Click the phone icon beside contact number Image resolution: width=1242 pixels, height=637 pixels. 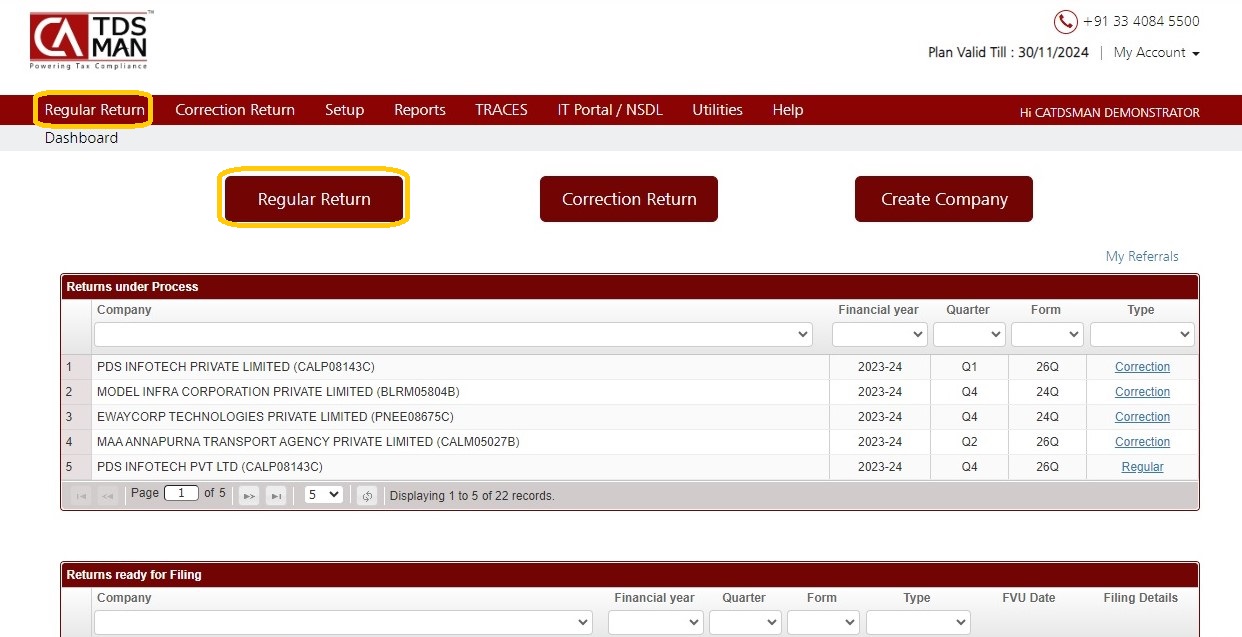[1066, 22]
